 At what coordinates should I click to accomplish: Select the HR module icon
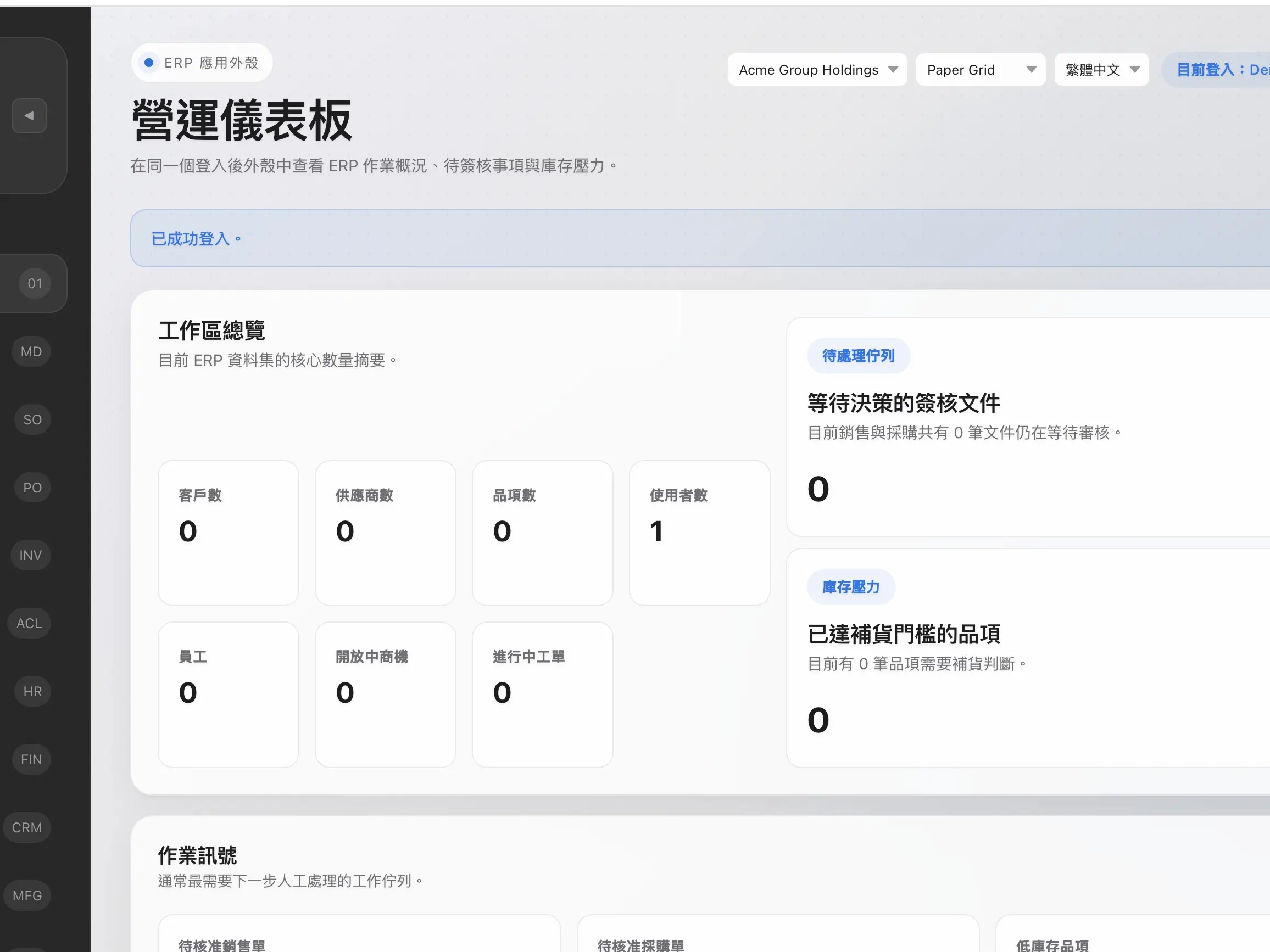click(x=31, y=691)
